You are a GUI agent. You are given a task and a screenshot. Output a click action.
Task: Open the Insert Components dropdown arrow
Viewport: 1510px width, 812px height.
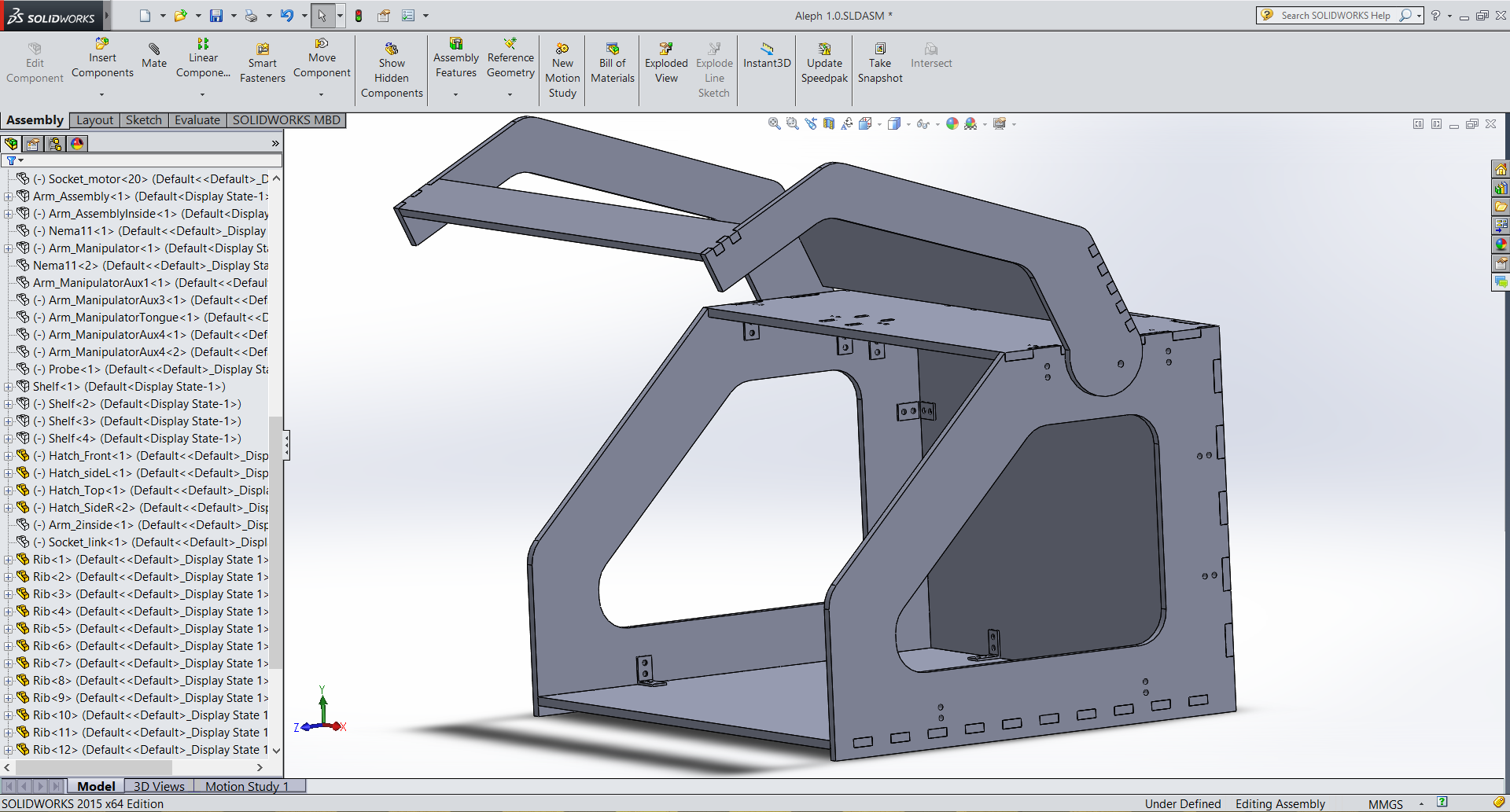coord(102,95)
